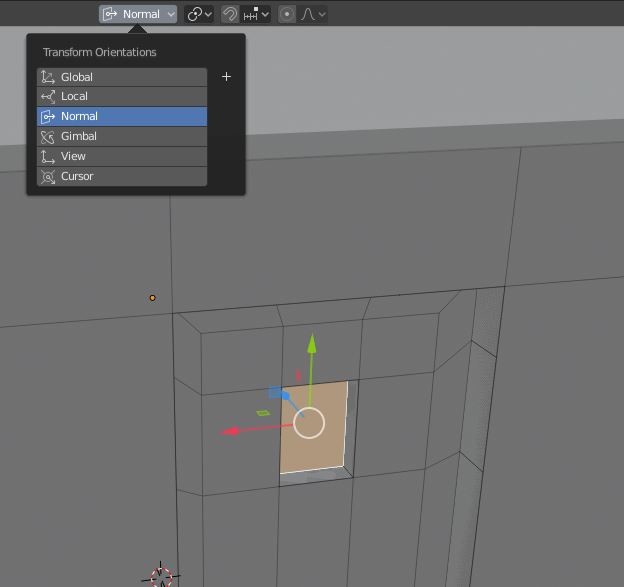Click the 3D cursor crosshair
The image size is (624, 587).
coord(161,575)
